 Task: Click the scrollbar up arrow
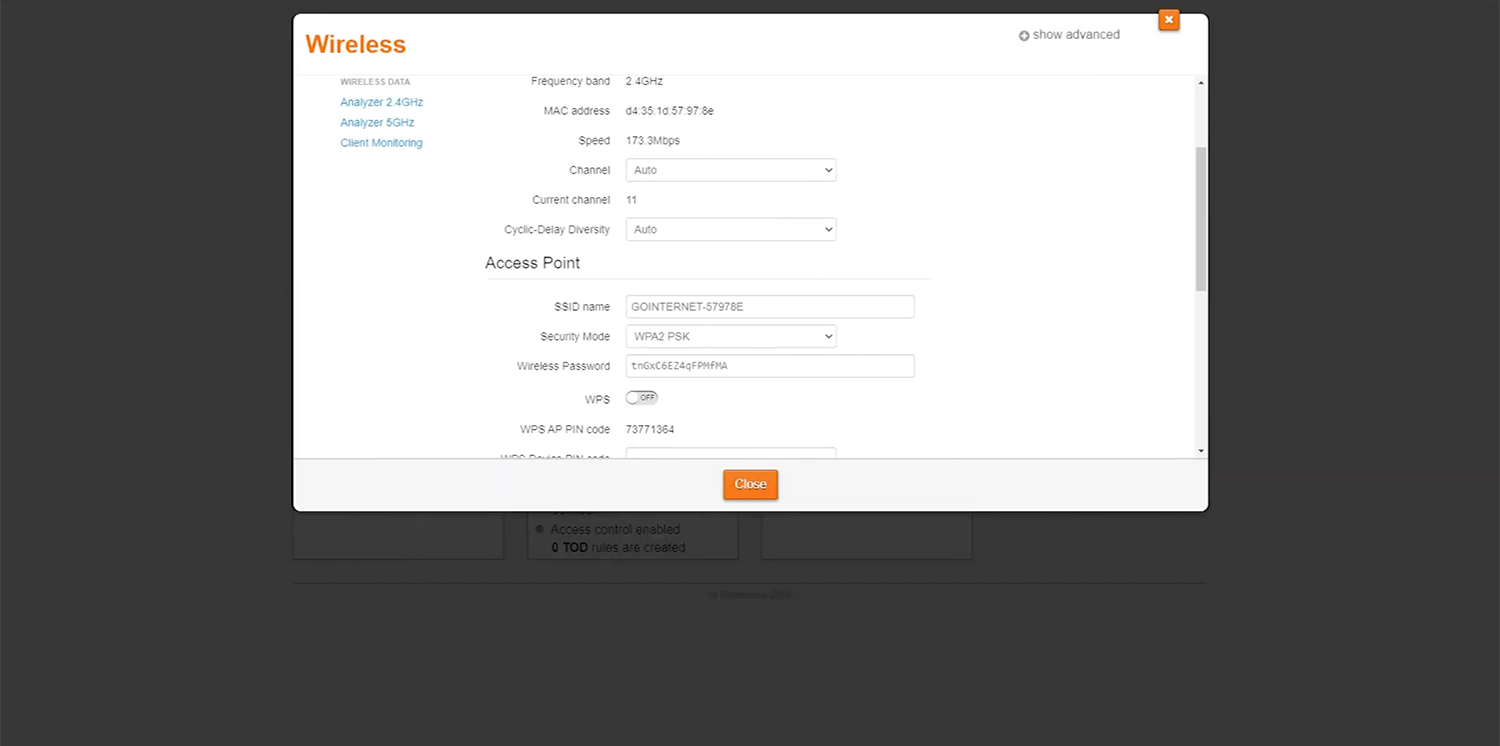1201,83
